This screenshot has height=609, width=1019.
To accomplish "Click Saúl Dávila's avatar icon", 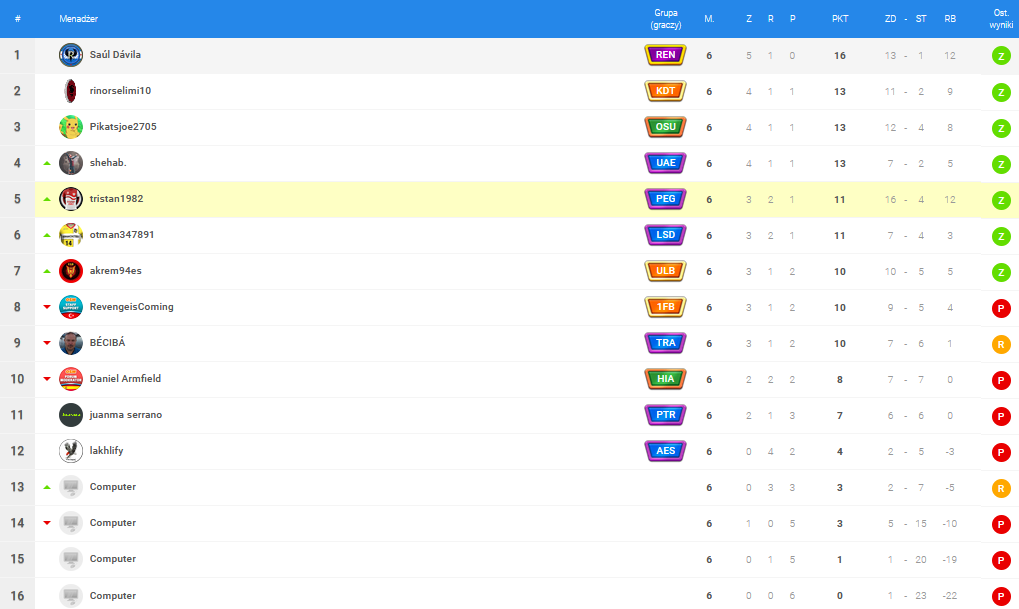I will pyautogui.click(x=70, y=55).
